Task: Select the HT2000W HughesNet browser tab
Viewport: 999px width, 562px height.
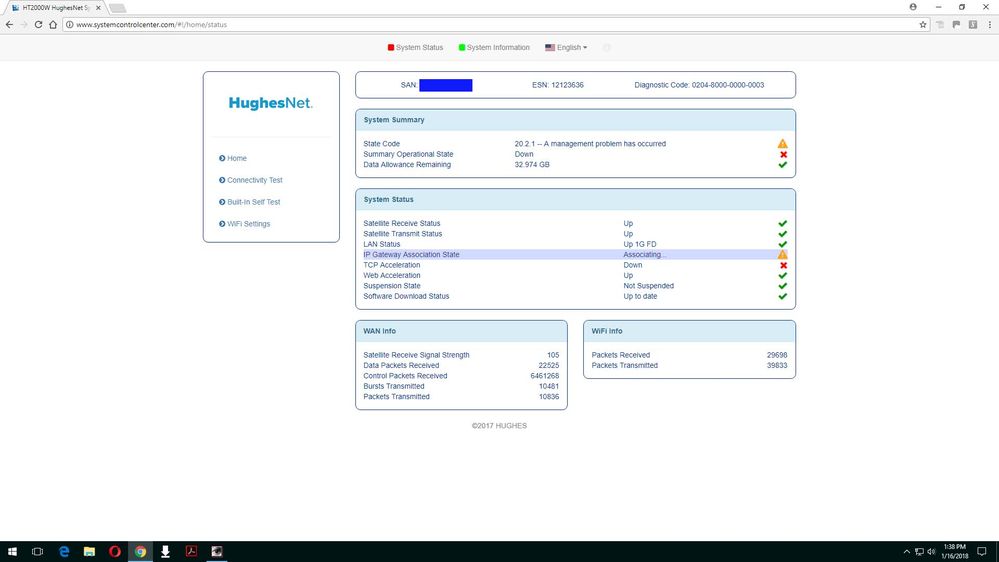Action: point(55,7)
